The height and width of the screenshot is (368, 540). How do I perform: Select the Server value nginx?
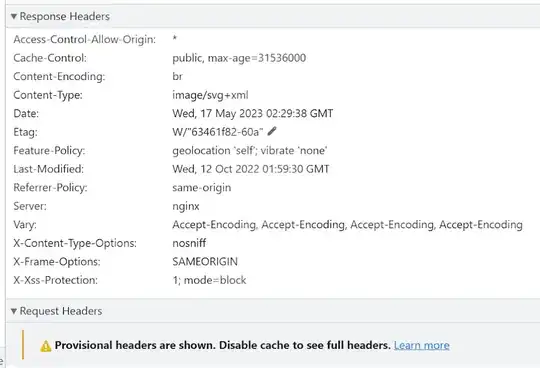click(186, 206)
